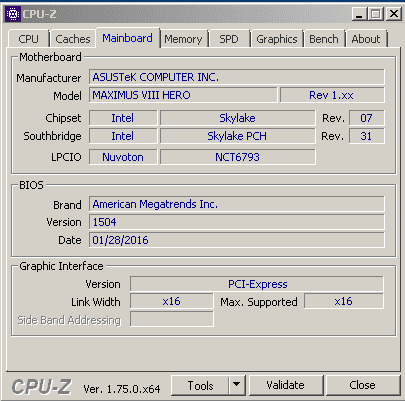
Task: Click the LPCIO label
Action: [x=66, y=157]
